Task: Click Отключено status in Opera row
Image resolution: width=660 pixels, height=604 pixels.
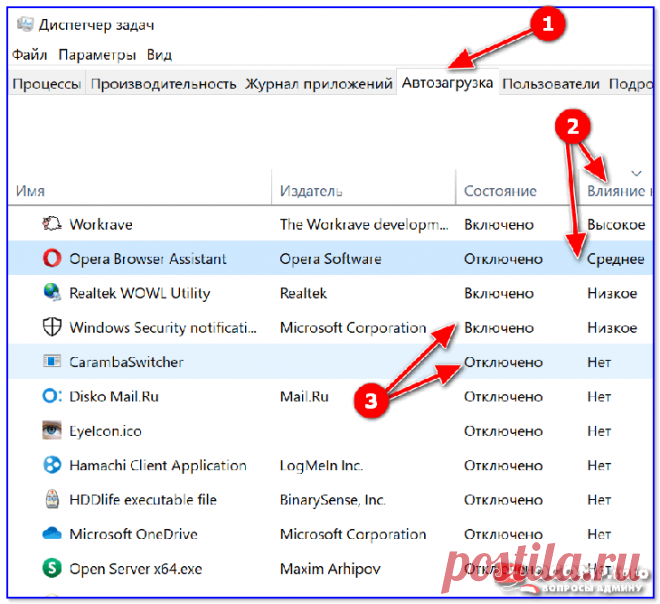Action: pyautogui.click(x=503, y=258)
